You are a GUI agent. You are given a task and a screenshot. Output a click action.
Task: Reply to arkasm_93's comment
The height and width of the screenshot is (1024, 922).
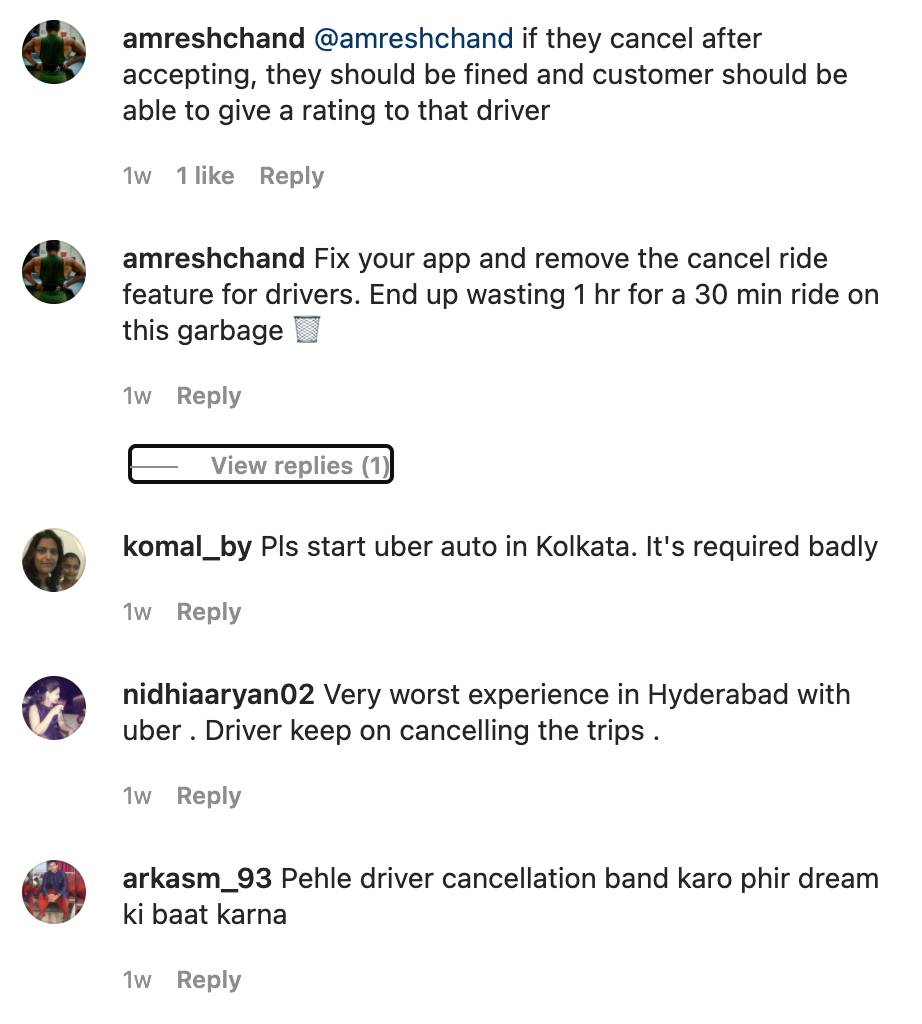coord(209,980)
